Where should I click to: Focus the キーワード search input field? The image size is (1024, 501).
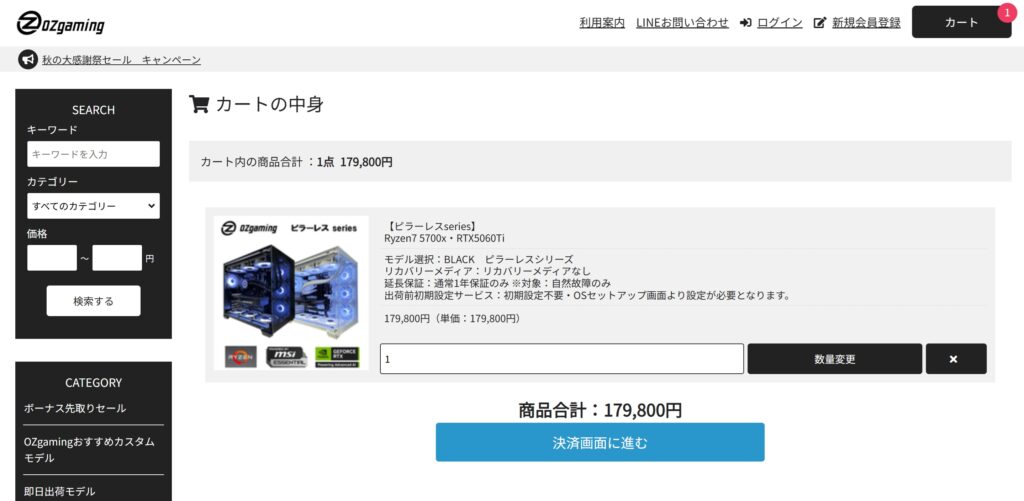click(x=93, y=154)
